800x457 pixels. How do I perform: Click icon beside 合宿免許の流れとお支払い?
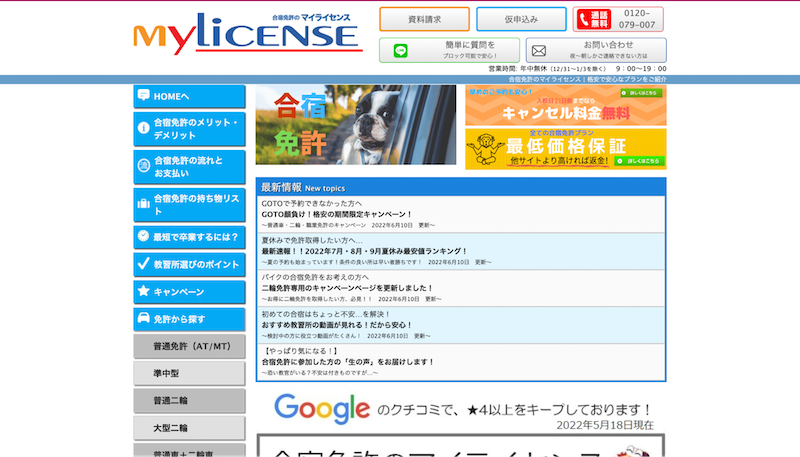click(143, 166)
